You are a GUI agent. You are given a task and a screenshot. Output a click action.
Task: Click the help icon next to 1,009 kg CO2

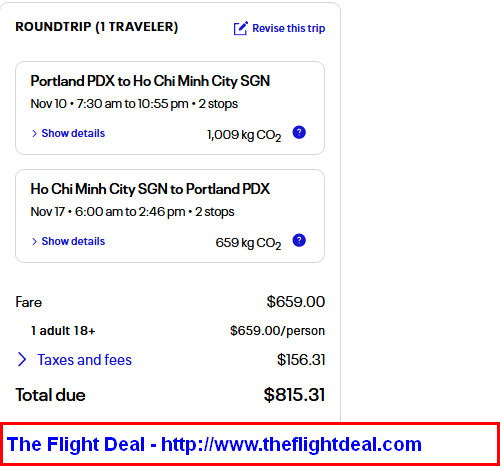pos(299,132)
